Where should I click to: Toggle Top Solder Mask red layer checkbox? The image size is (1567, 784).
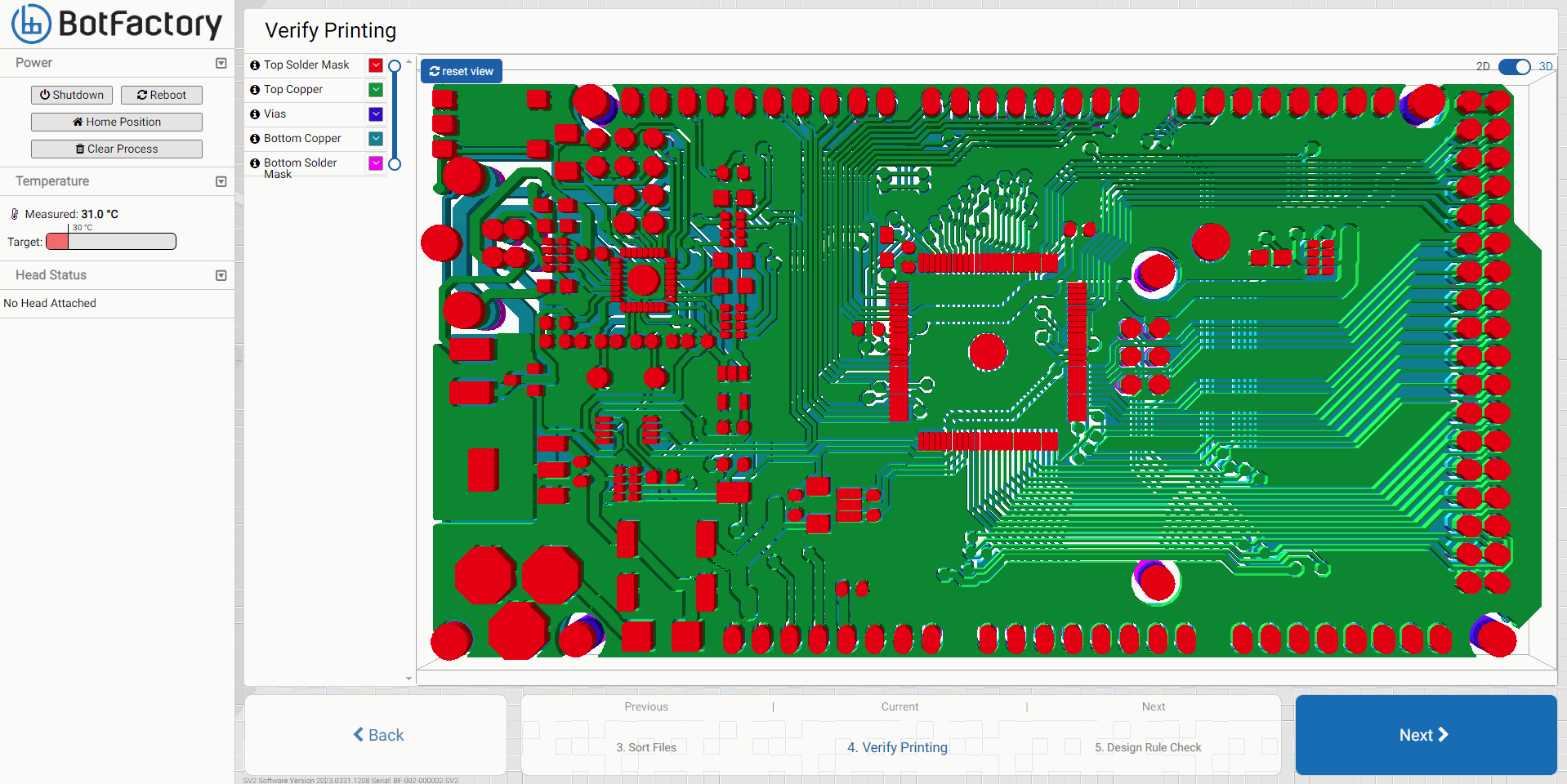pyautogui.click(x=376, y=65)
